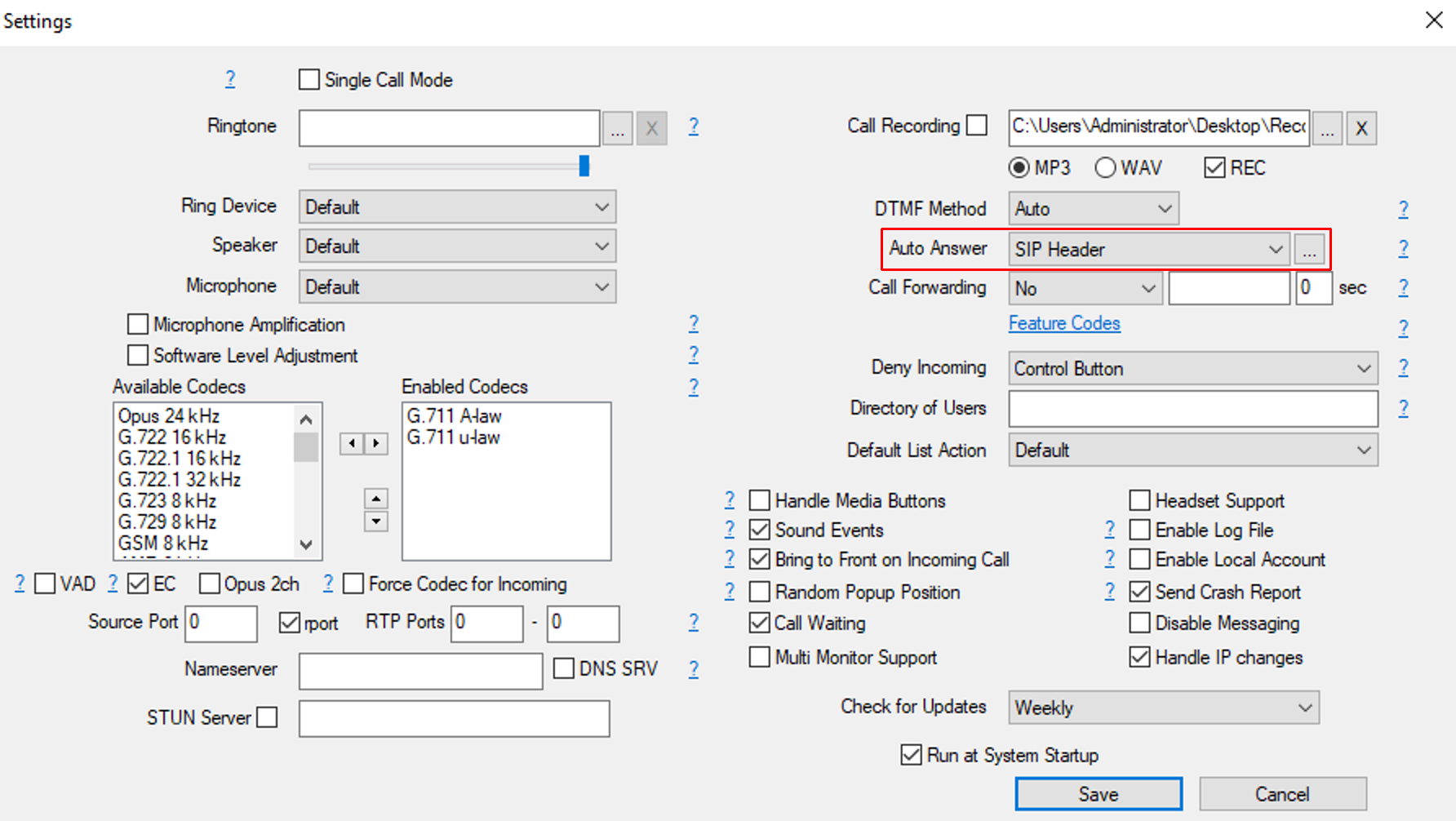1456x821 pixels.
Task: Click the call recording folder browse button
Action: click(1328, 129)
